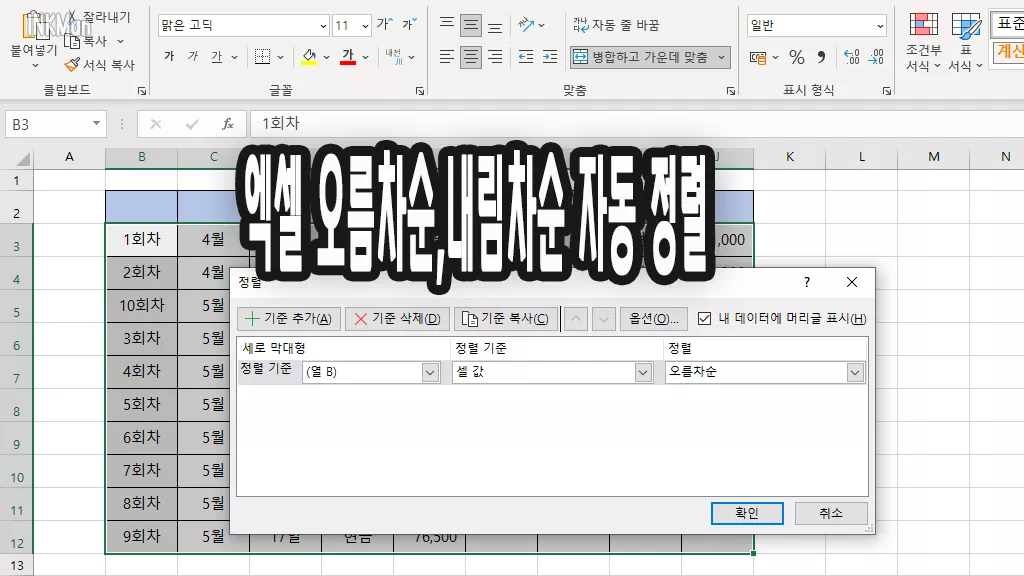Click the Options (옵션) button in Sort dialog
Screen dimensions: 1024x576
[653, 319]
